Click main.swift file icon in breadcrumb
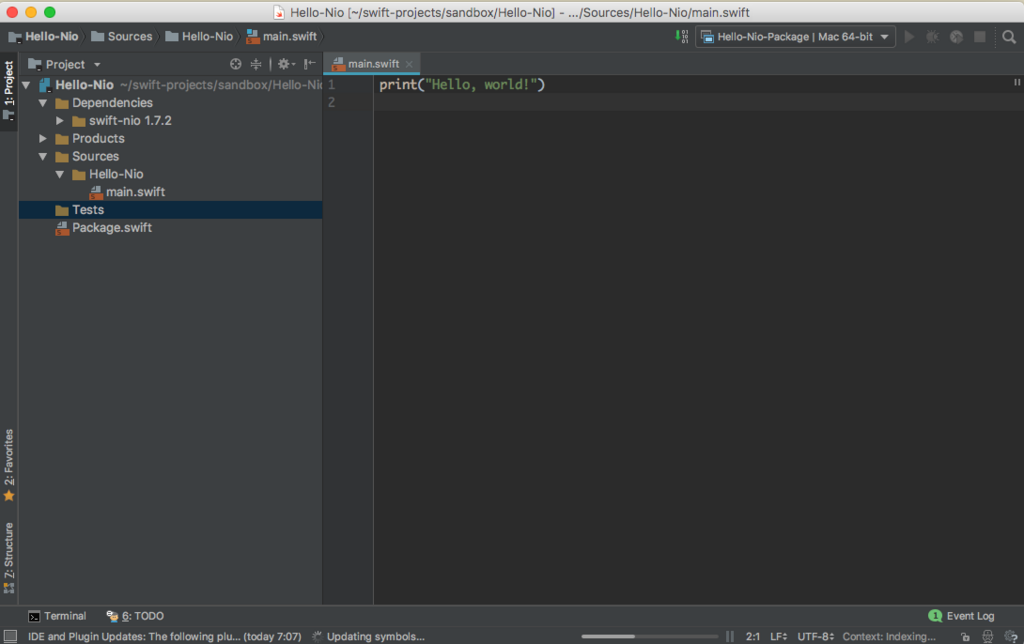 click(x=253, y=37)
